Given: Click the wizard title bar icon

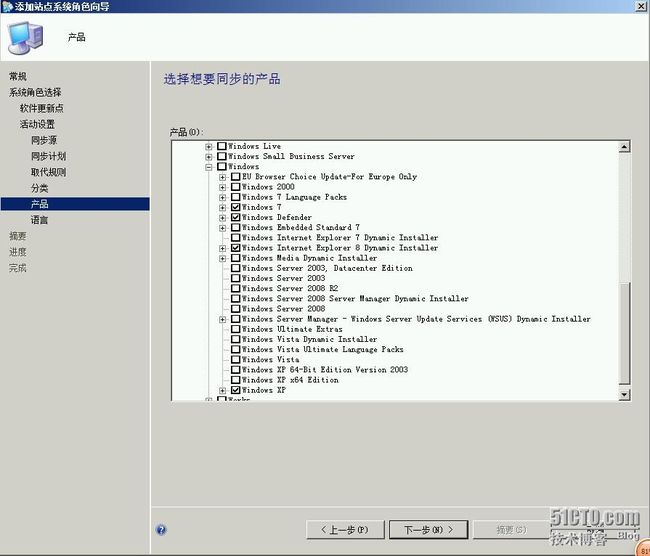Looking at the screenshot, I should 7,6.
